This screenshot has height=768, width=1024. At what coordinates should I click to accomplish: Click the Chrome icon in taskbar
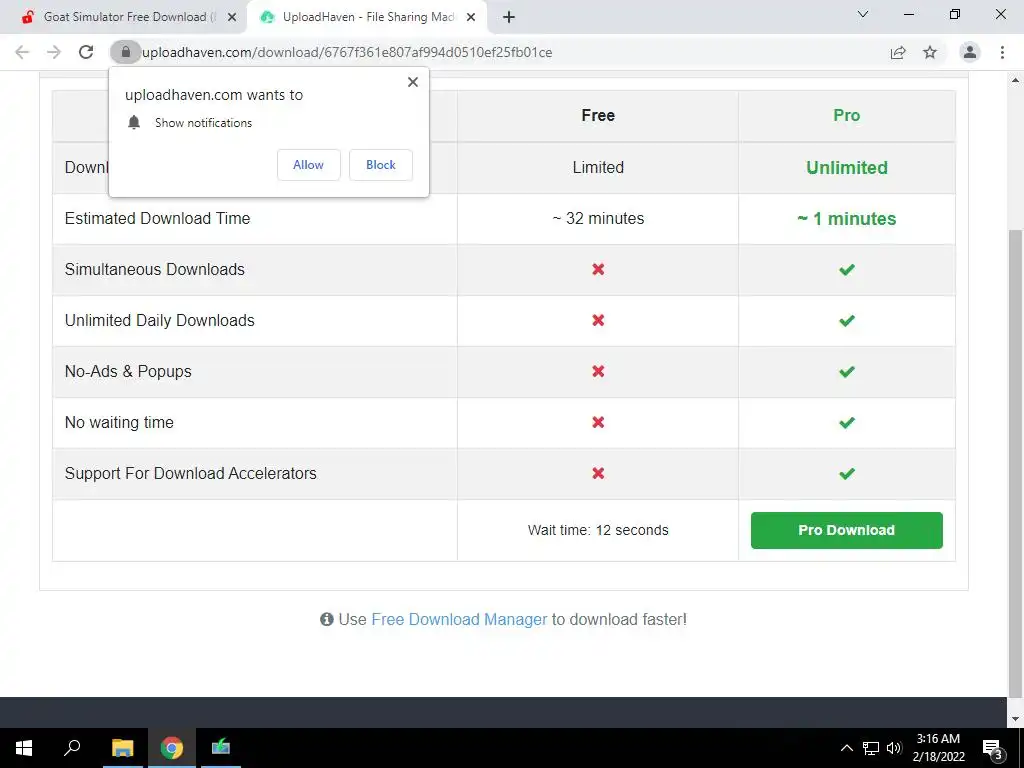pos(172,748)
